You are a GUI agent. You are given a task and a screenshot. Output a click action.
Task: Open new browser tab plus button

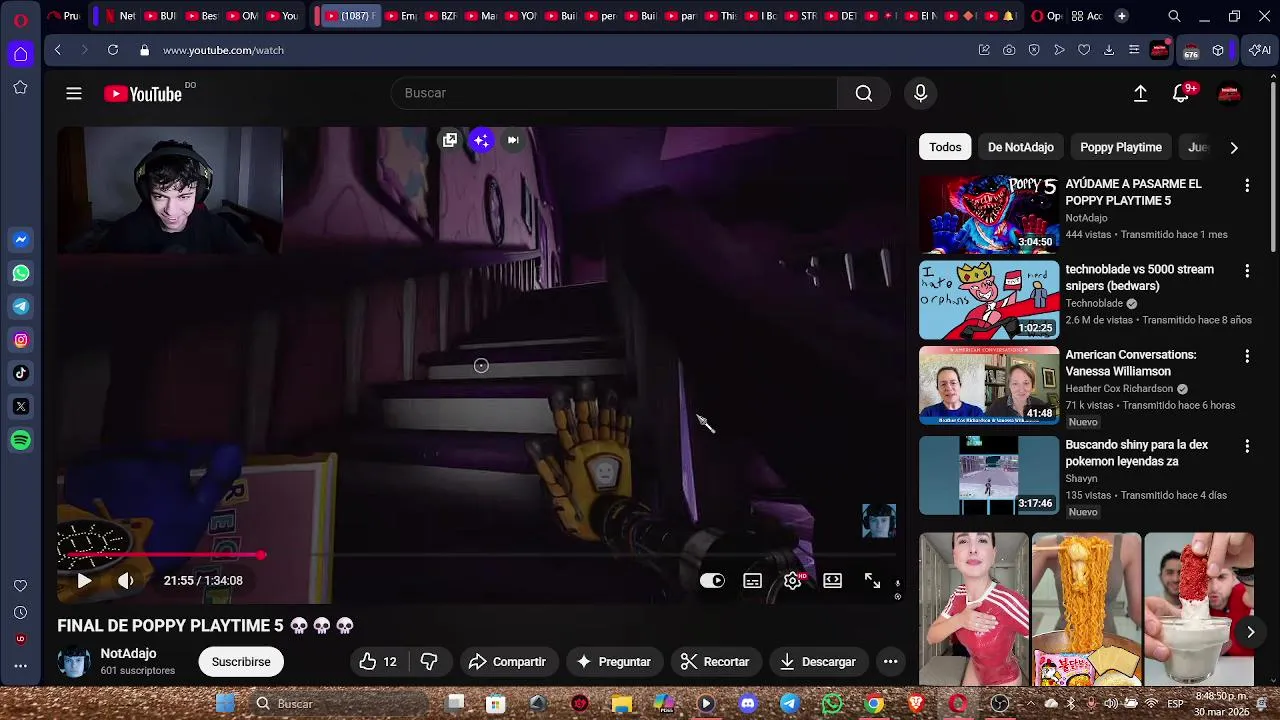coord(1121,16)
